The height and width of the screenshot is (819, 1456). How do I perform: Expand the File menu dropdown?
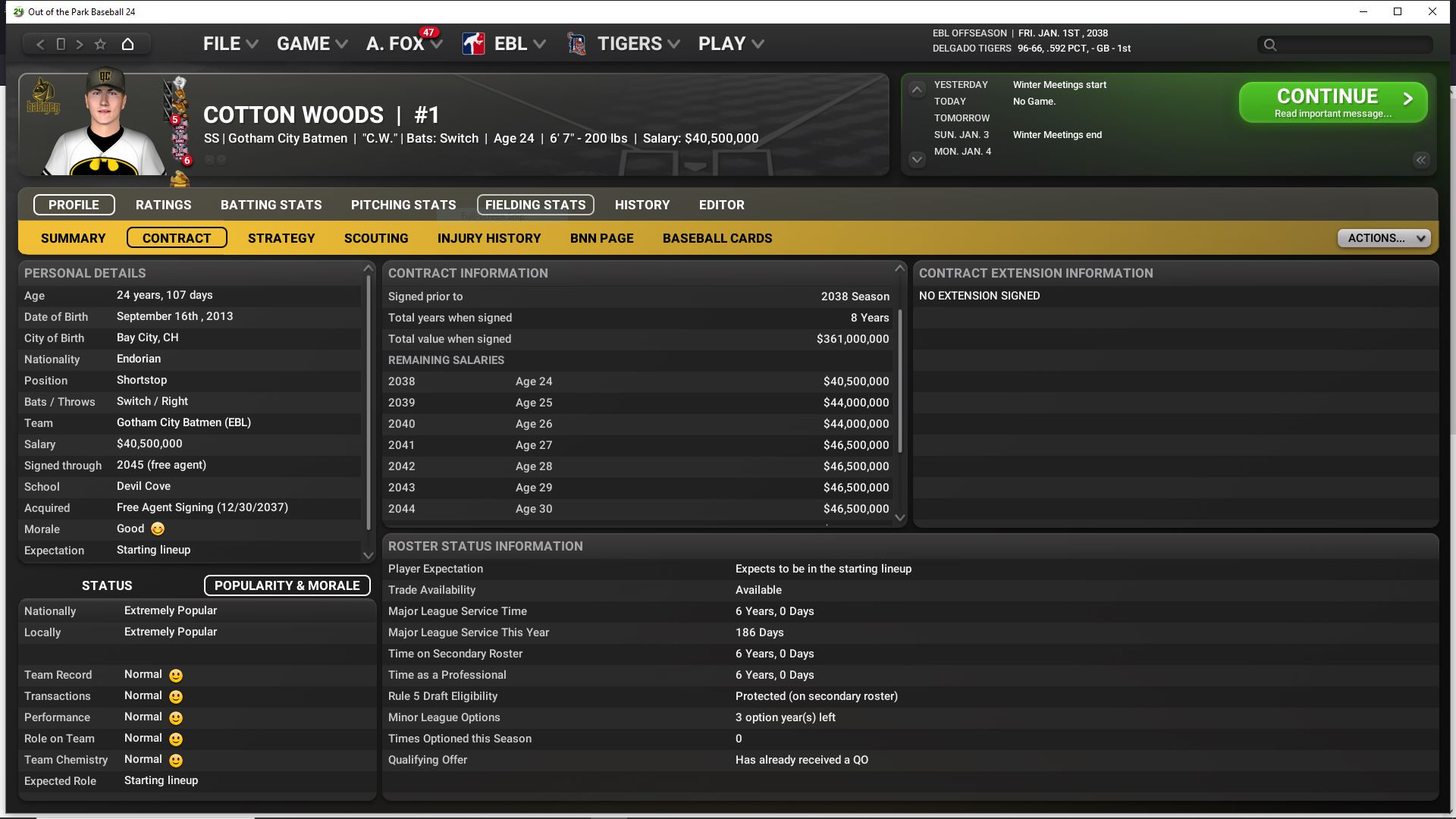pyautogui.click(x=230, y=44)
